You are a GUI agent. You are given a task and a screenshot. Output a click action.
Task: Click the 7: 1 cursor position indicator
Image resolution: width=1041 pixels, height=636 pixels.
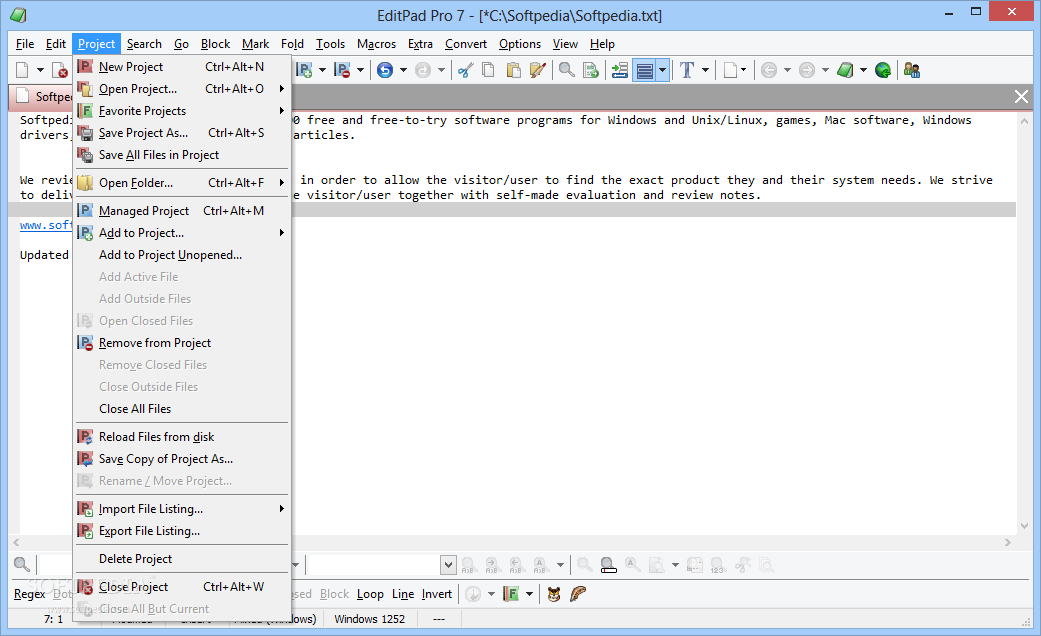coord(53,619)
